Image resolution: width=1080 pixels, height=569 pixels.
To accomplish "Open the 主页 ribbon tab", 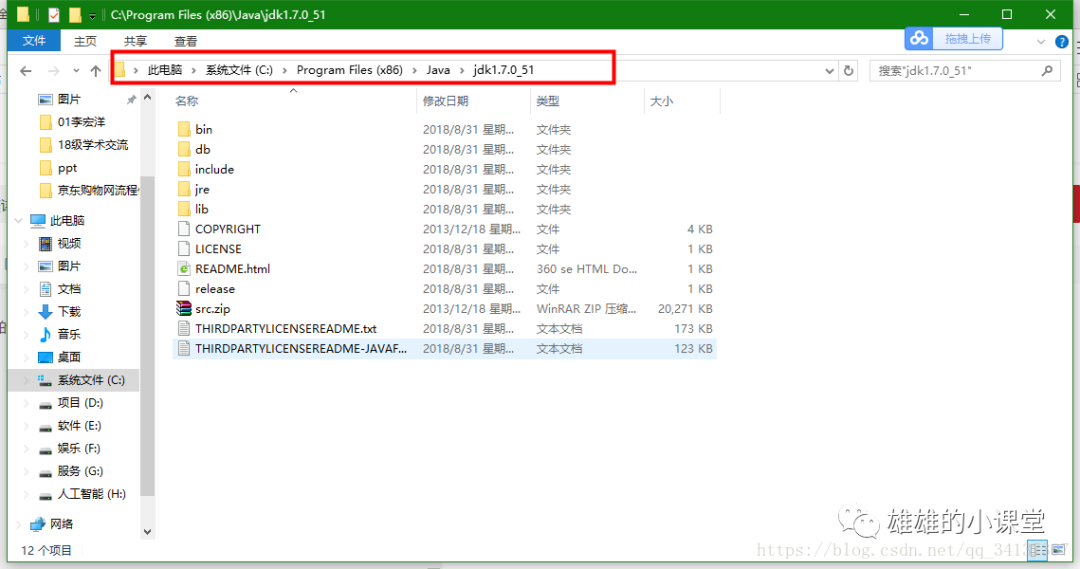I will point(85,41).
